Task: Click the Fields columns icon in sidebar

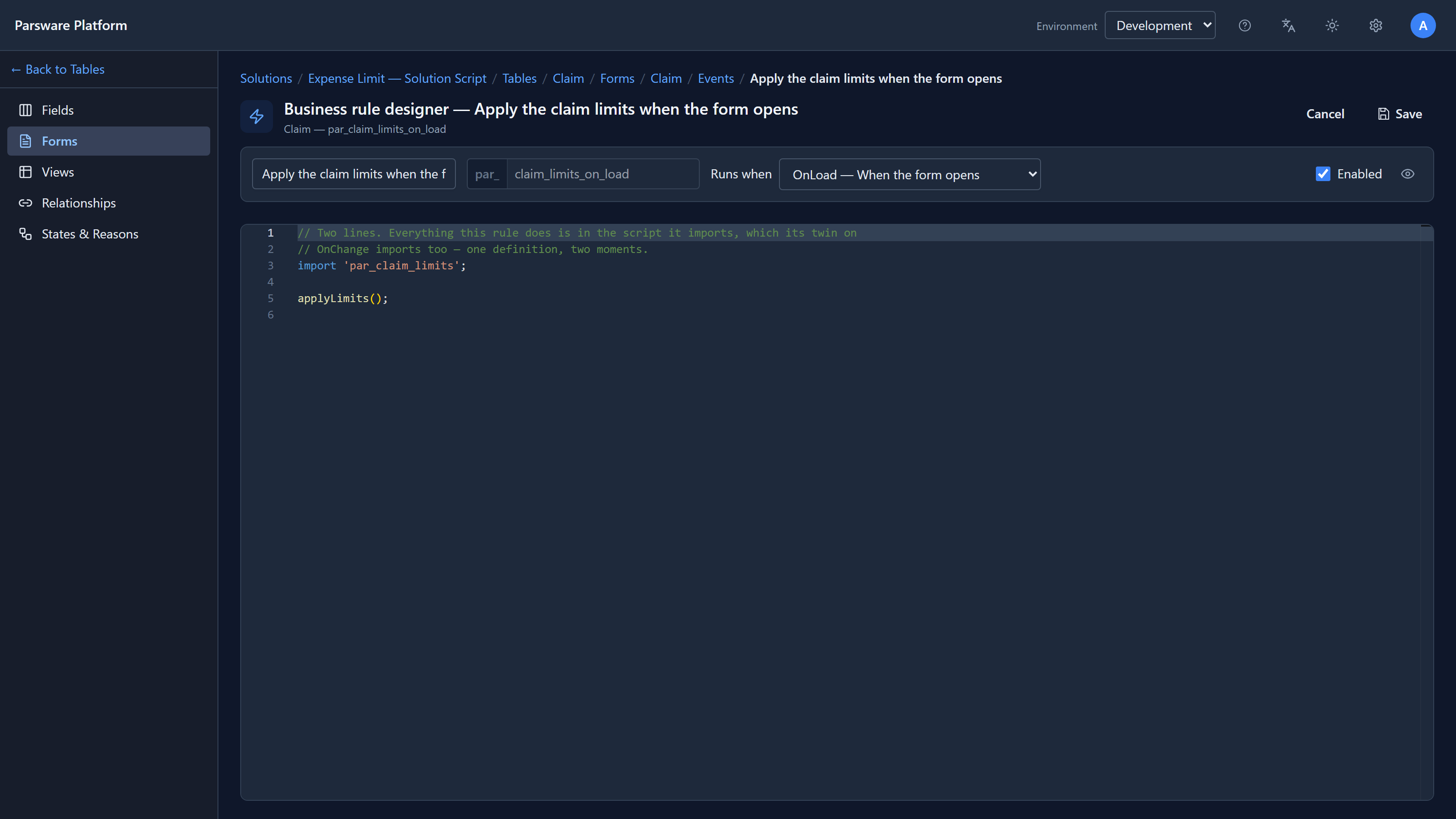Action: (25, 110)
